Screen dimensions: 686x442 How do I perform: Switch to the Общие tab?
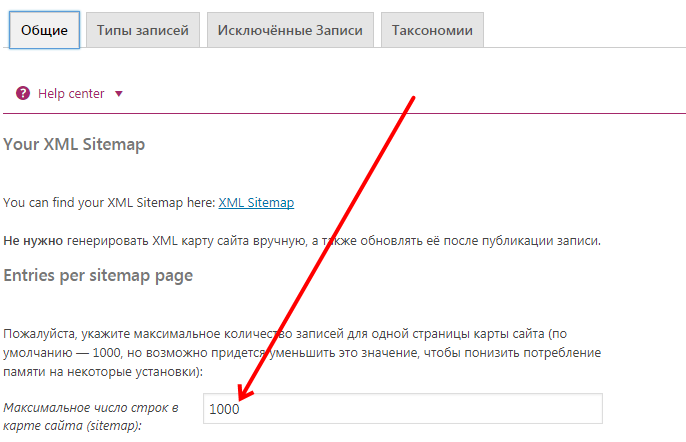pyautogui.click(x=44, y=30)
